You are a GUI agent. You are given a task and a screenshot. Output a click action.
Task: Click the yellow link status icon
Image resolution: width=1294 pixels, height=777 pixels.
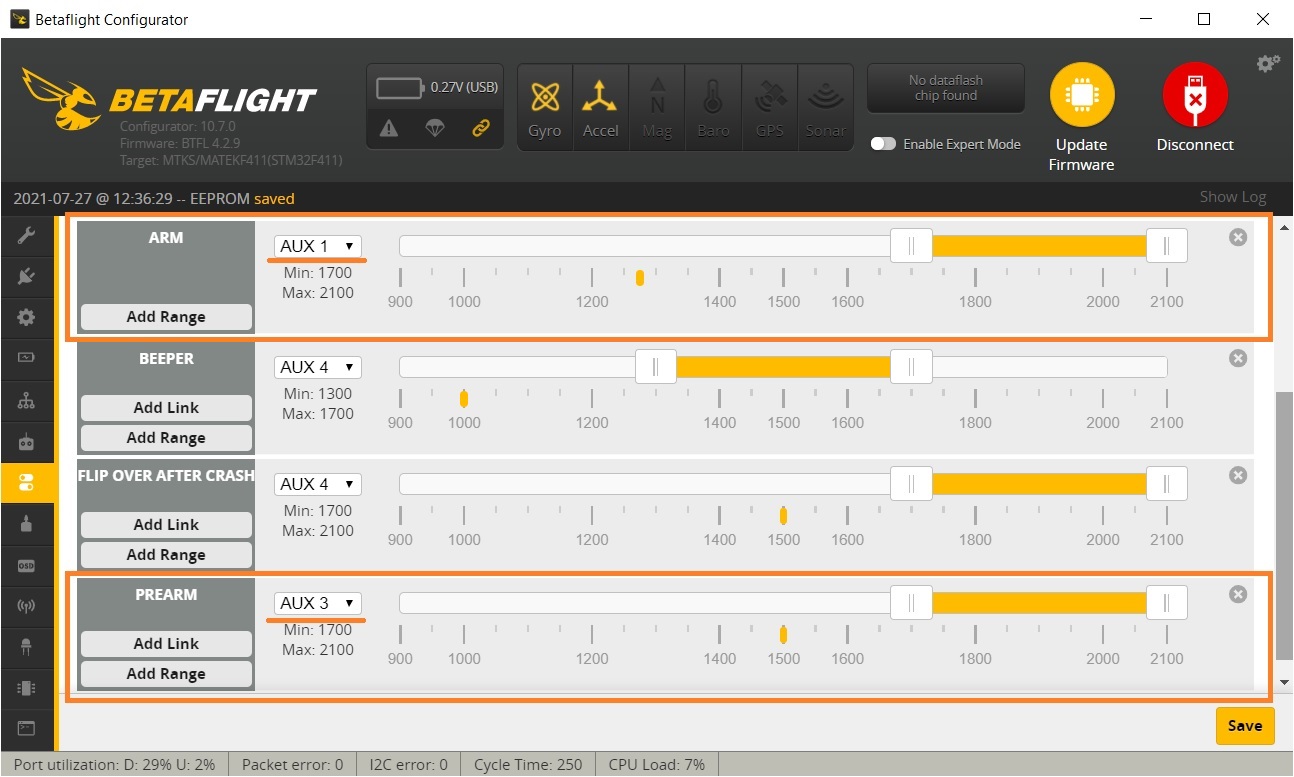pyautogui.click(x=480, y=128)
